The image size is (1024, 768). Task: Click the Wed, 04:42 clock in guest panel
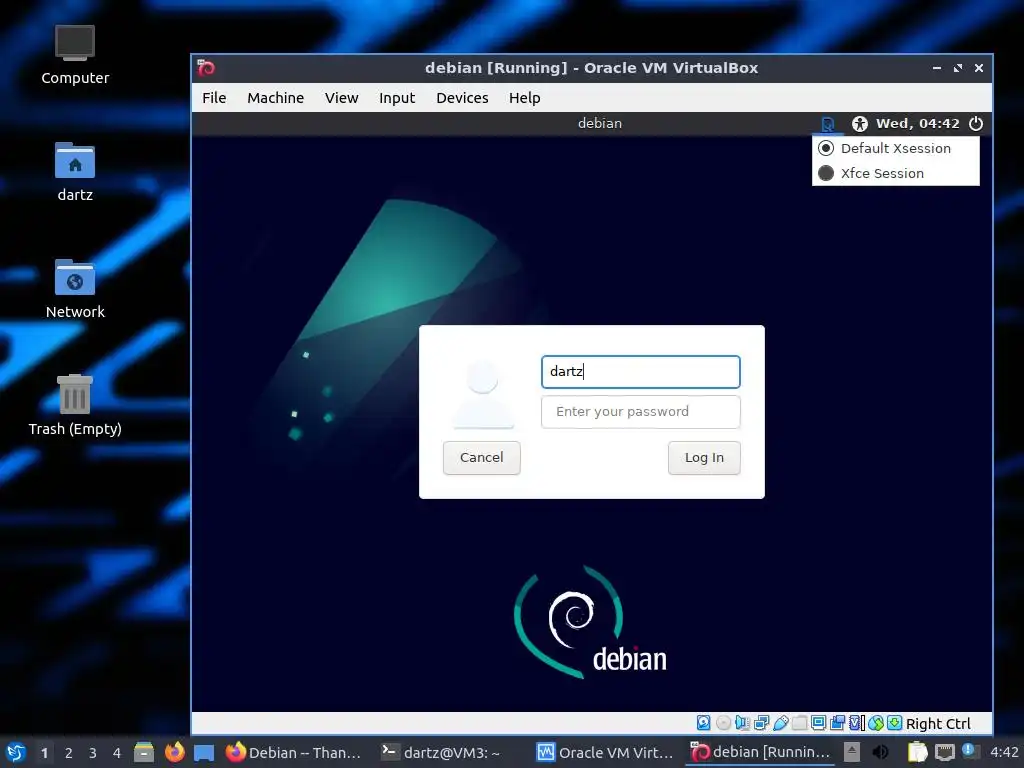918,123
